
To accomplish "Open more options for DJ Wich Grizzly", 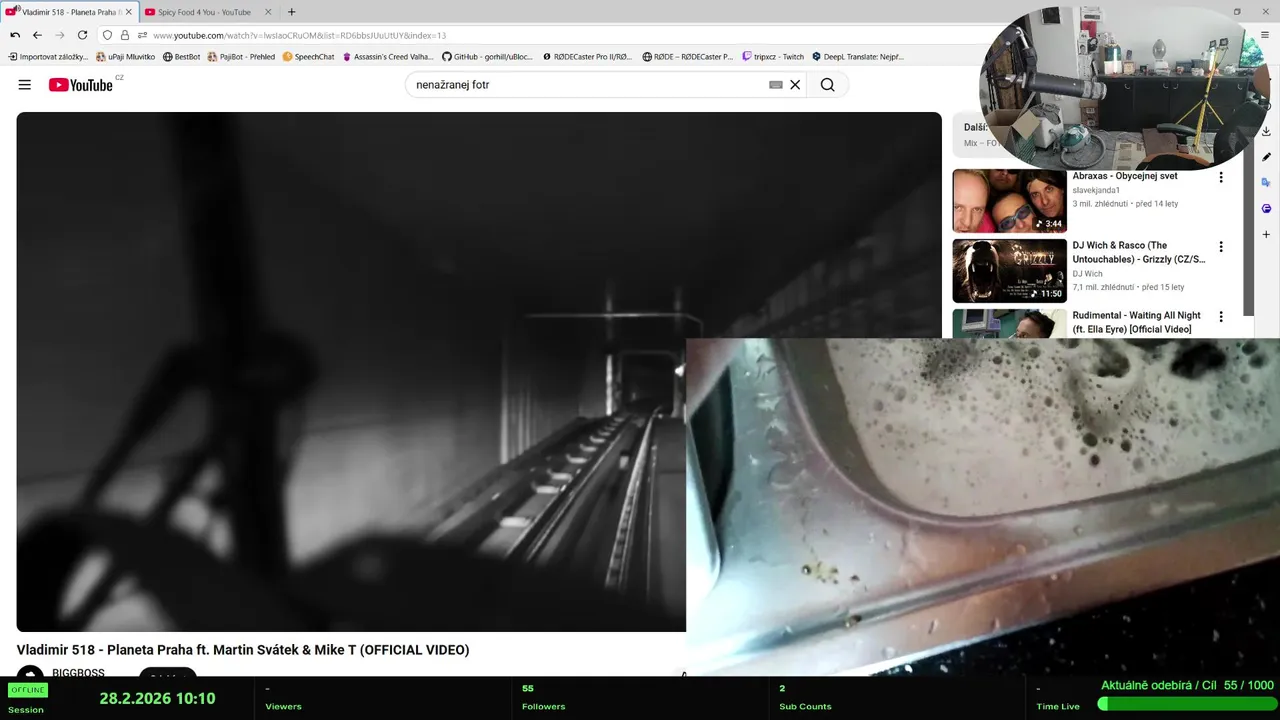I will (x=1220, y=247).
